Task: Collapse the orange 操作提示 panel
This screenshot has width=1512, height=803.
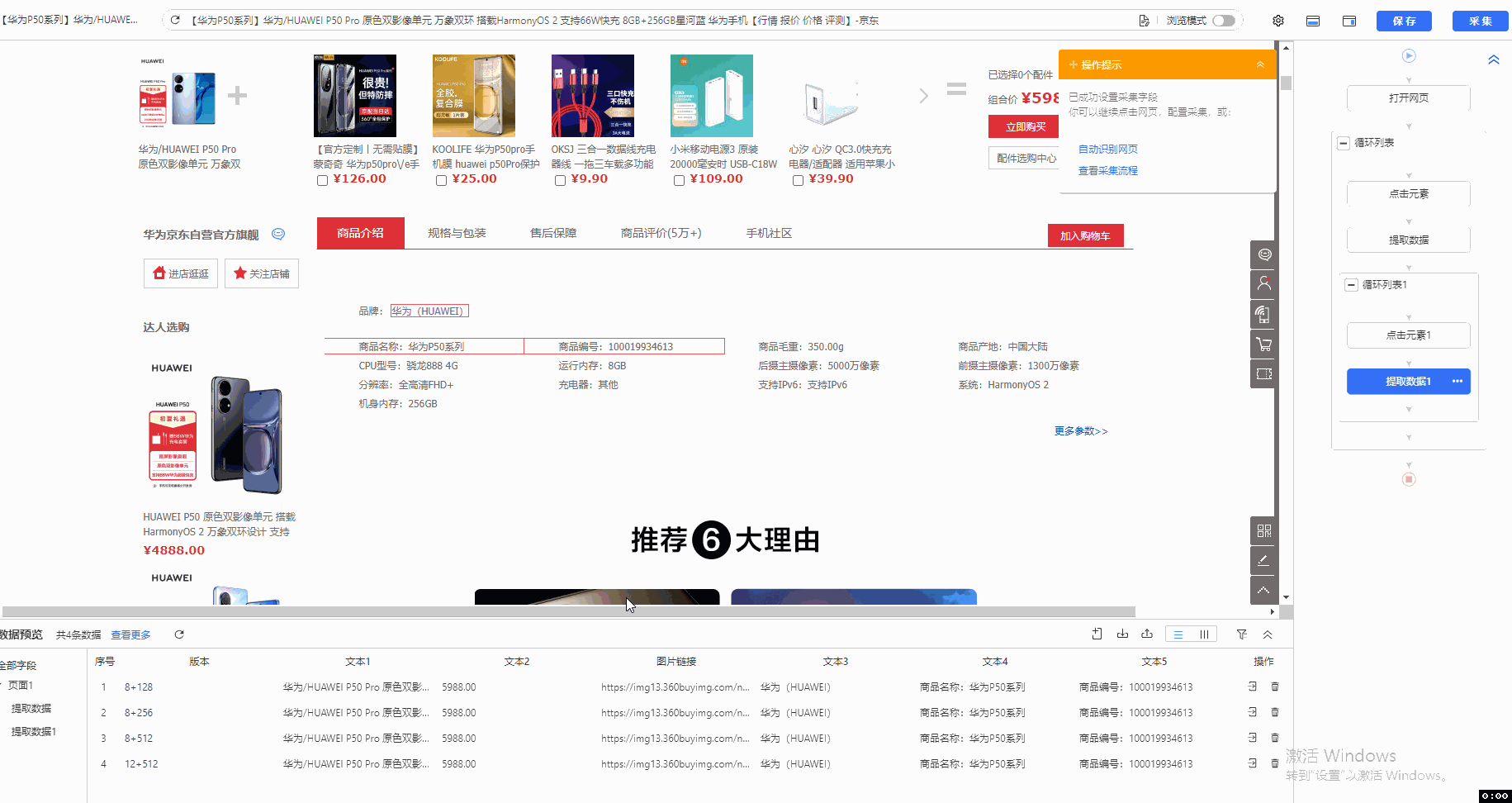Action: [1260, 64]
